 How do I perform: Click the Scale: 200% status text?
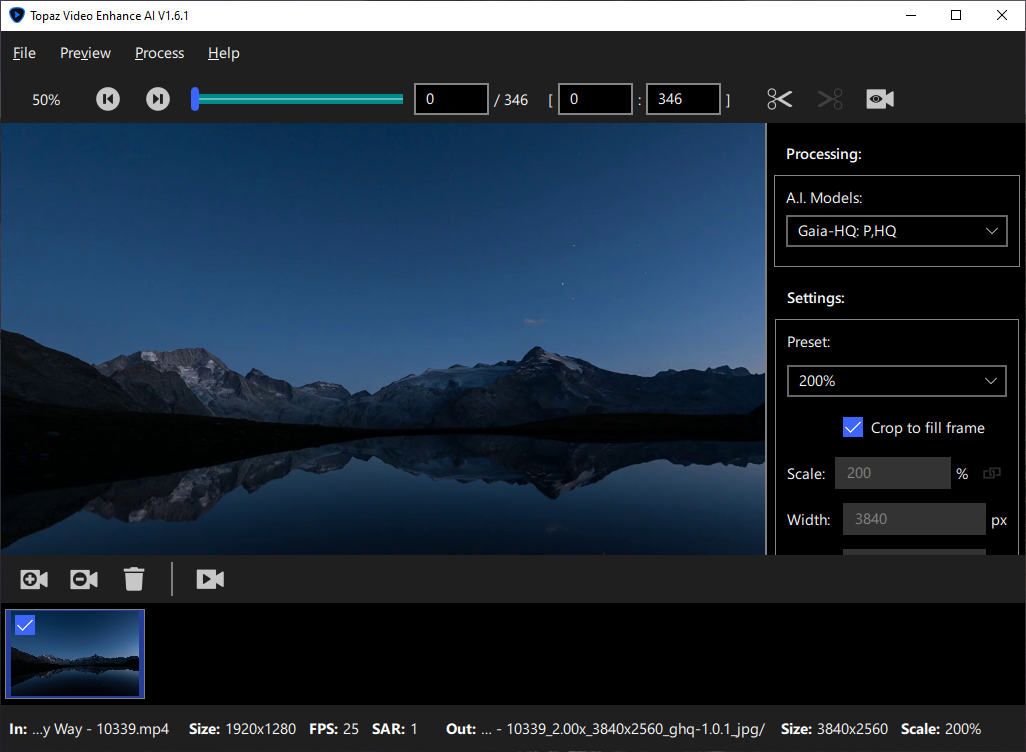click(941, 729)
